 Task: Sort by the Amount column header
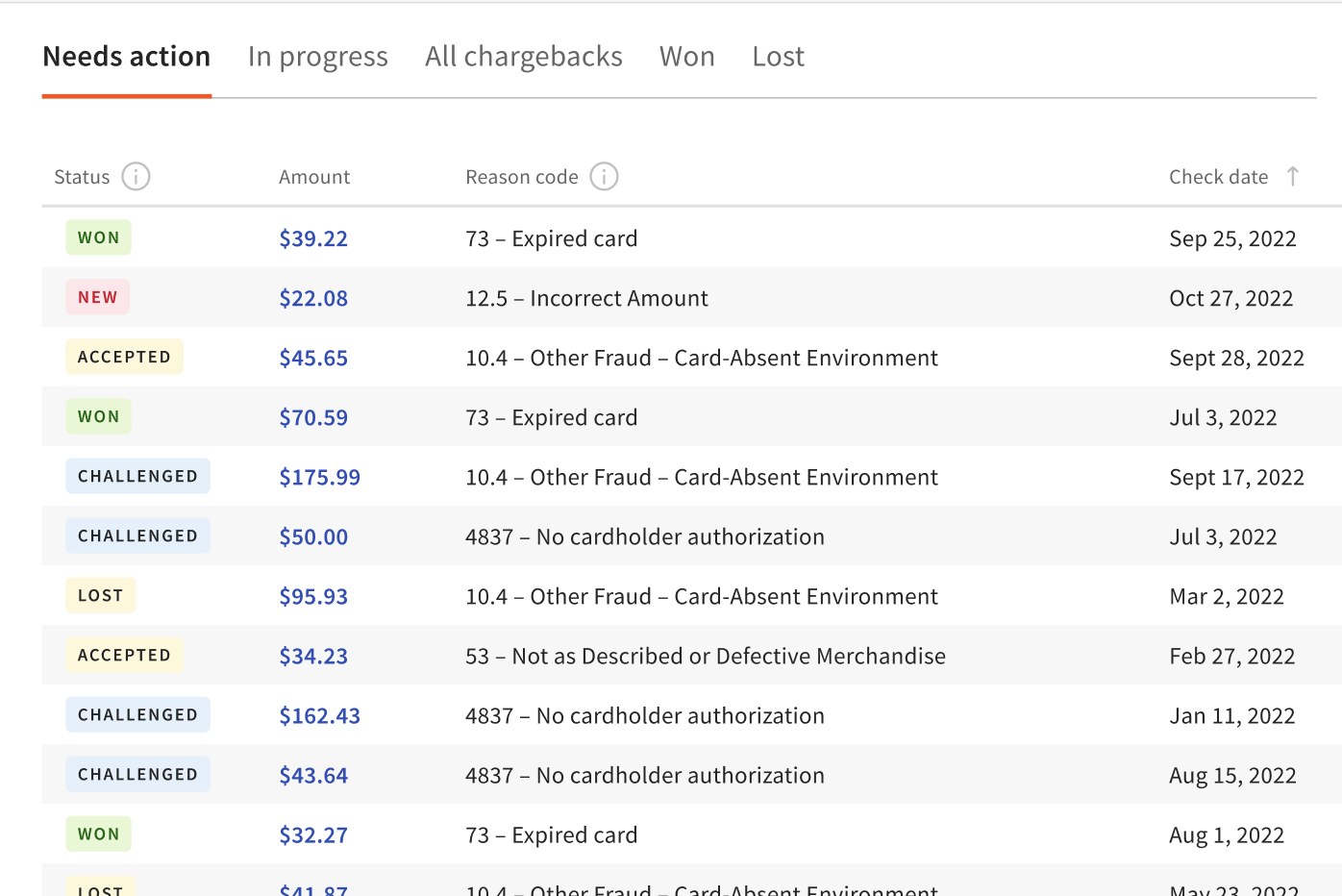tap(314, 176)
